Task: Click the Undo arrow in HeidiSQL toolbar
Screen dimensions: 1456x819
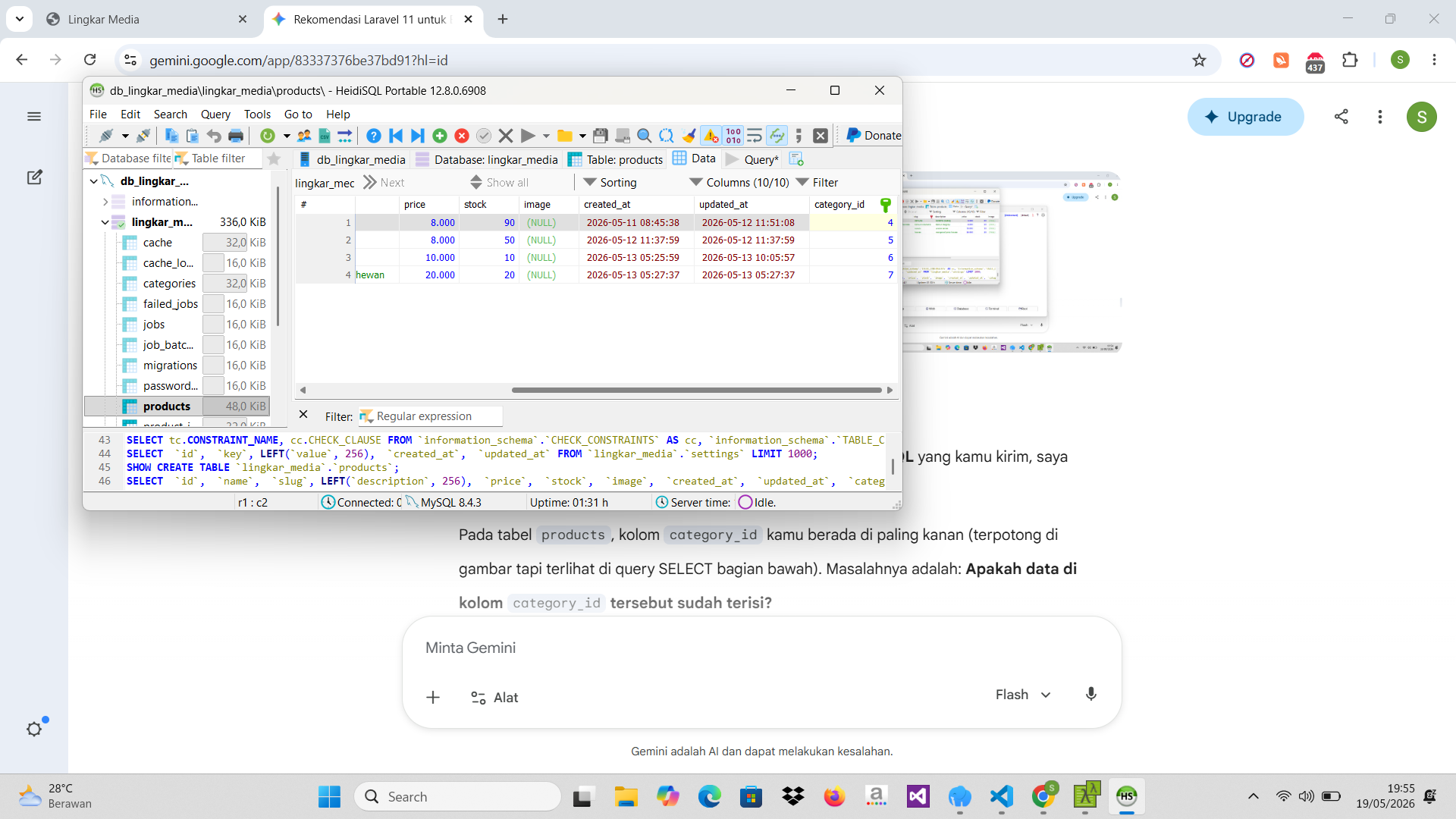Action: (214, 136)
